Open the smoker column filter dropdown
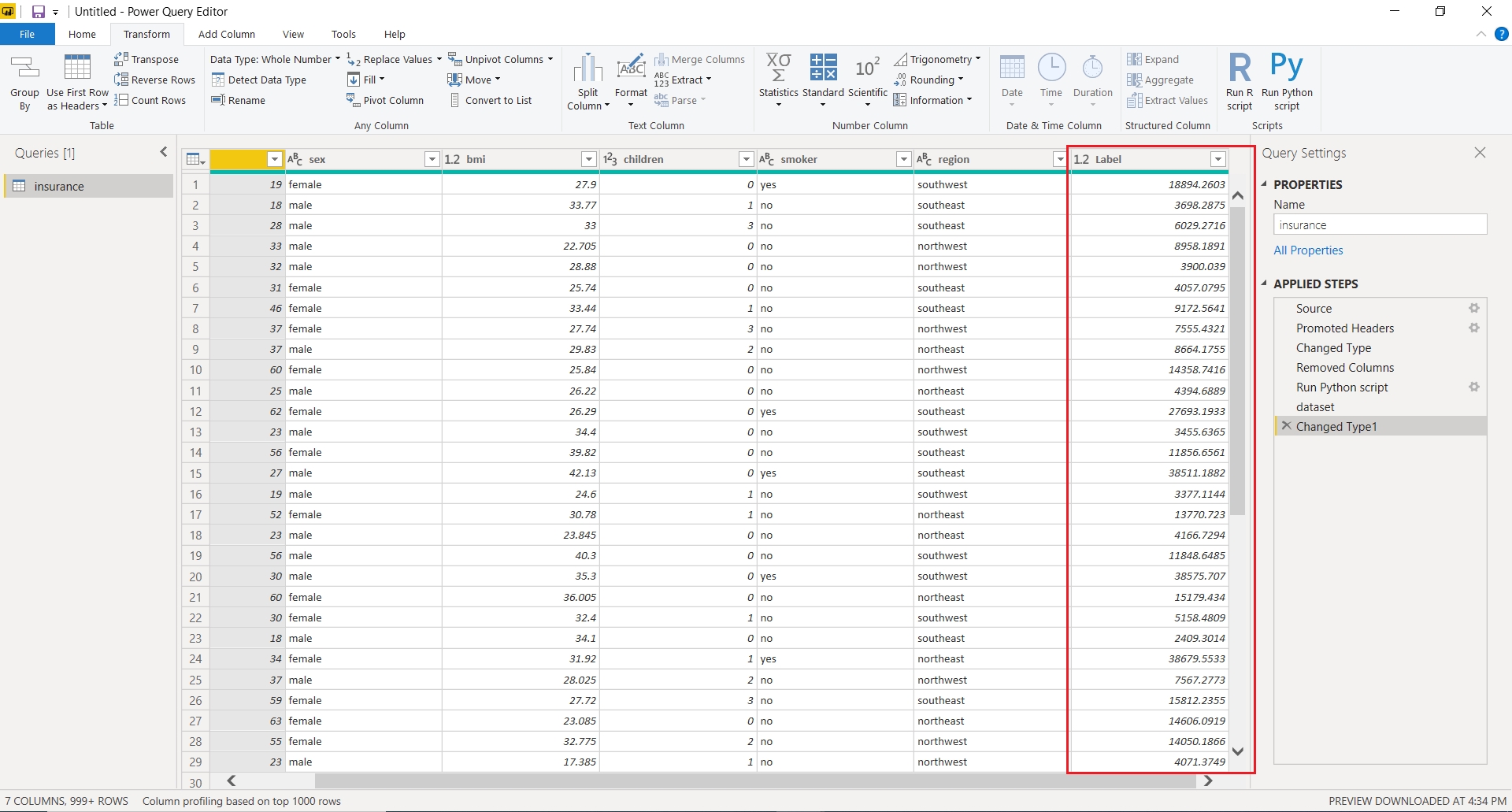This screenshot has width=1512, height=812. click(x=903, y=159)
